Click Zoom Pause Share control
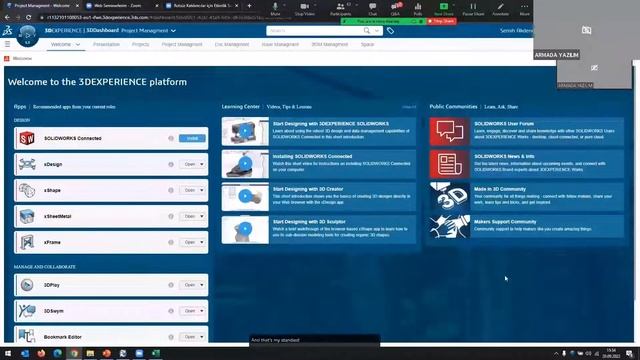Viewport: 640px width, 360px height. click(x=473, y=9)
